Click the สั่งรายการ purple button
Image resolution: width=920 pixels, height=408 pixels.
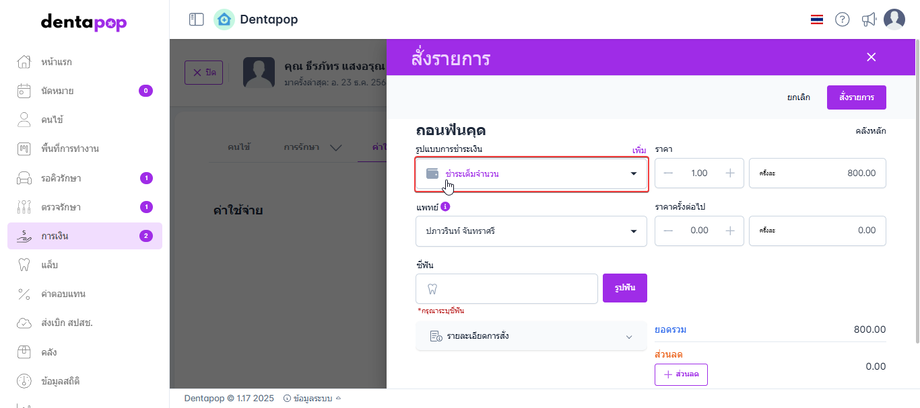856,97
